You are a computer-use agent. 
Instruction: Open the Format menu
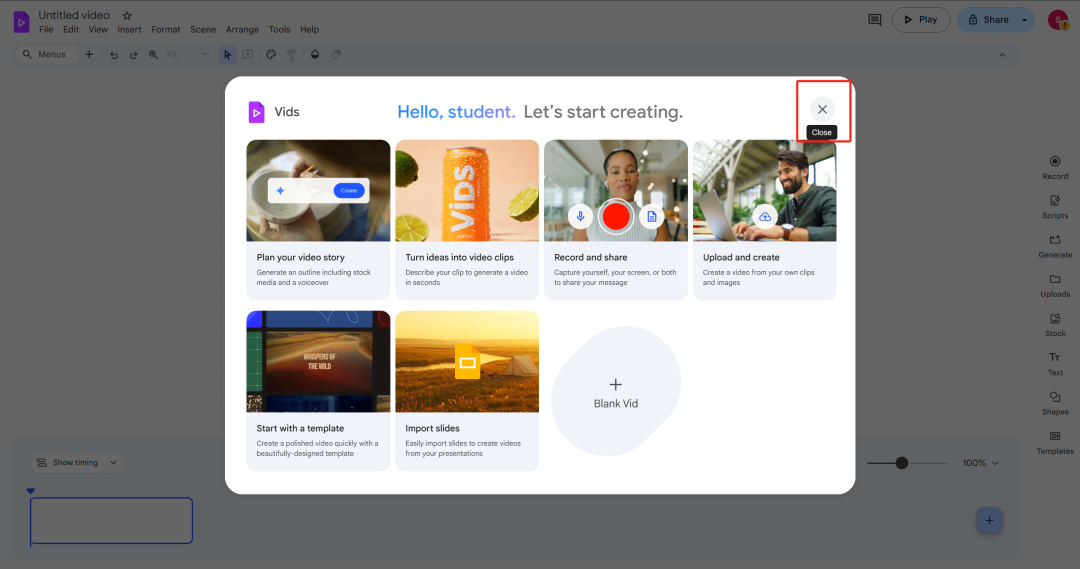click(x=165, y=30)
